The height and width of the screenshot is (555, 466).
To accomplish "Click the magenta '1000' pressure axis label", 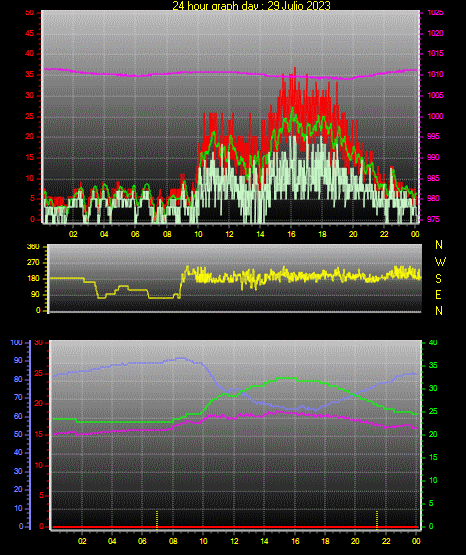I will [436, 116].
